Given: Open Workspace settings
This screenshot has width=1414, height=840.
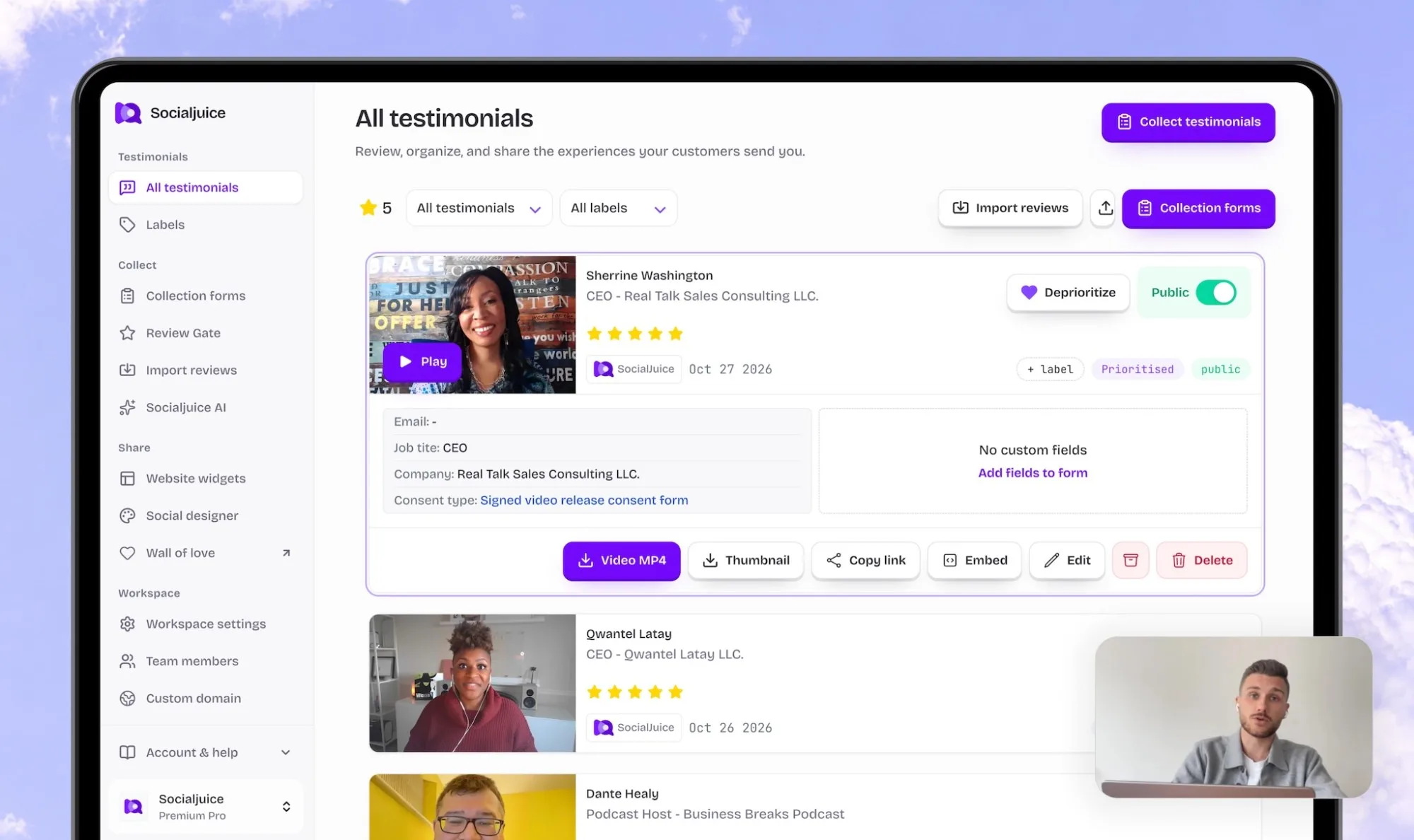Looking at the screenshot, I should click(205, 624).
